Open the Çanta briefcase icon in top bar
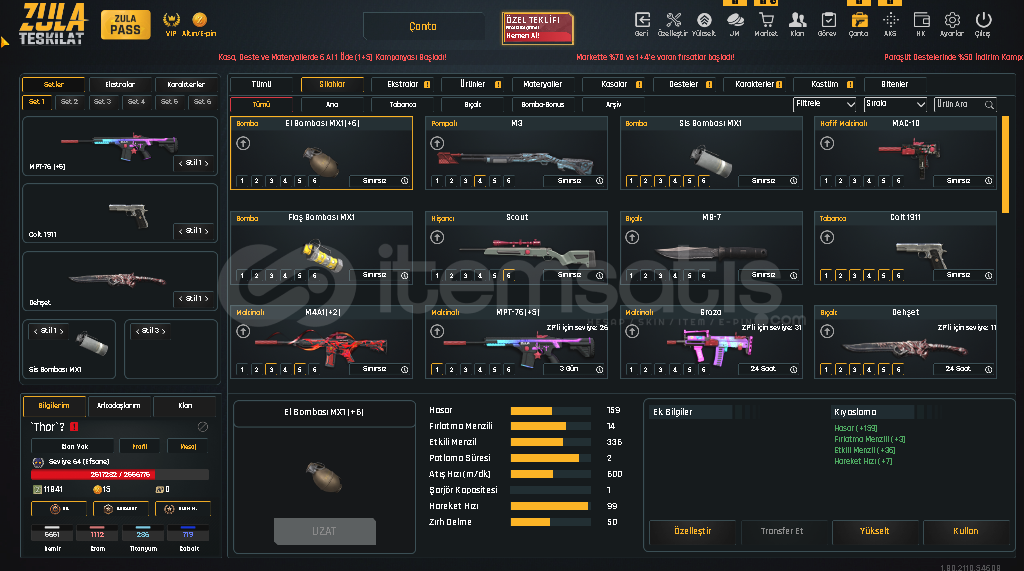 coord(859,20)
